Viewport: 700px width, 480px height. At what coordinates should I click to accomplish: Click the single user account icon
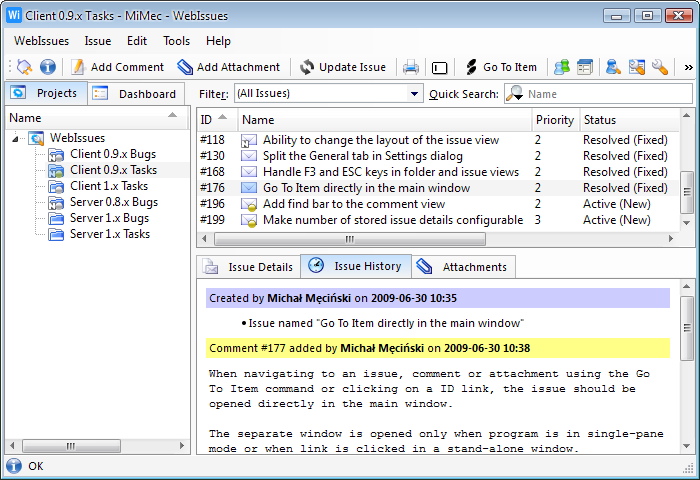613,67
